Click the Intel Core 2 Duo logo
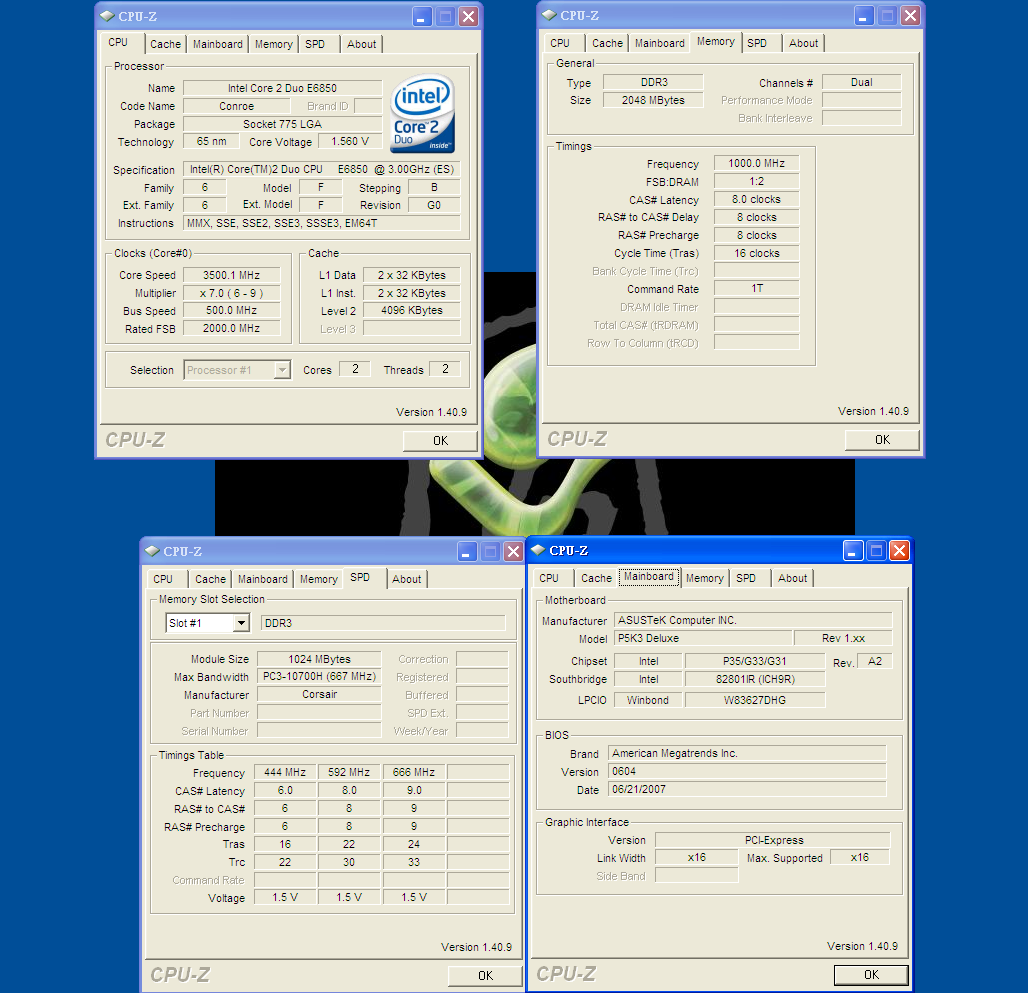This screenshot has height=993, width=1028. (423, 113)
